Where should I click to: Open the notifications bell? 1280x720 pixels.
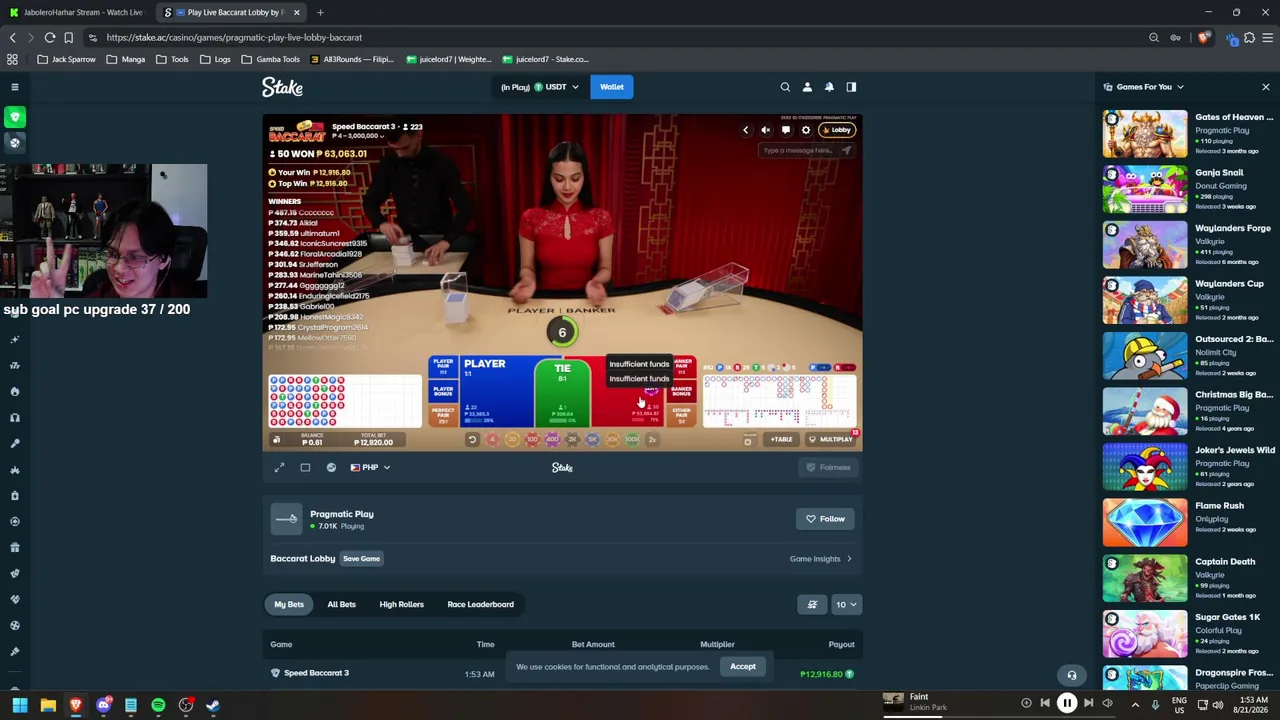829,87
